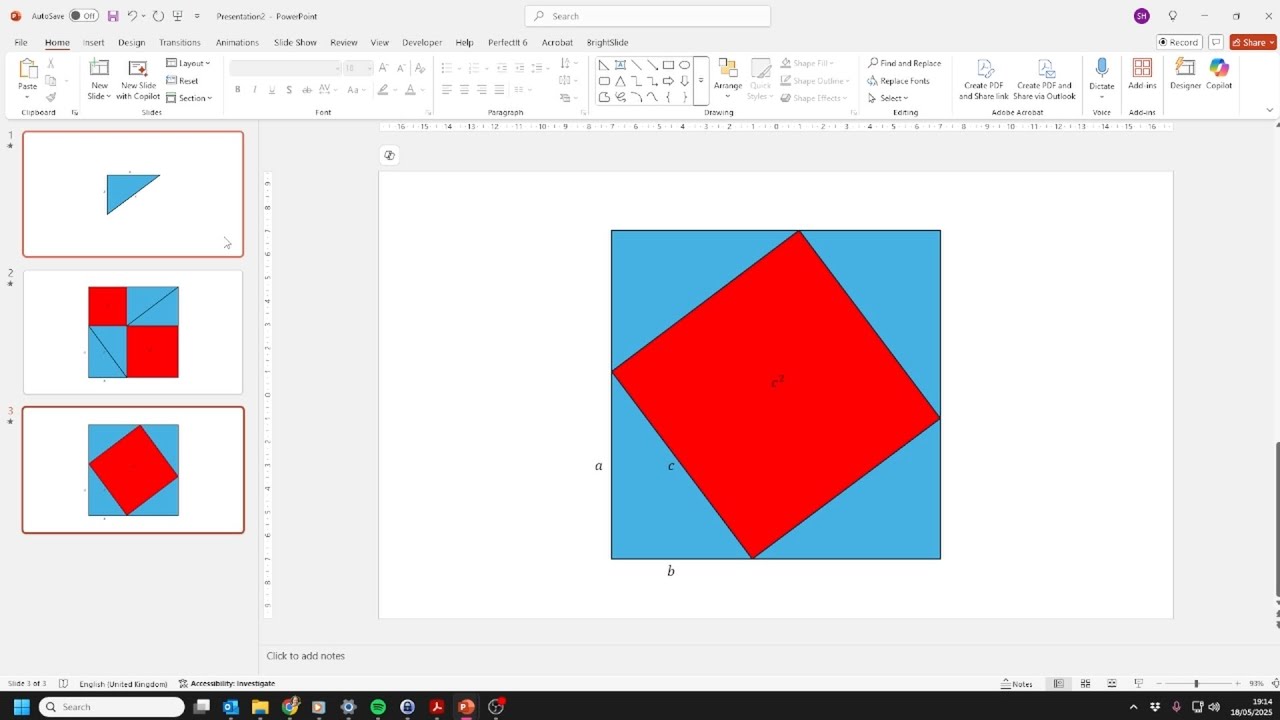
Task: Click the Undo arrow icon
Action: tap(132, 16)
